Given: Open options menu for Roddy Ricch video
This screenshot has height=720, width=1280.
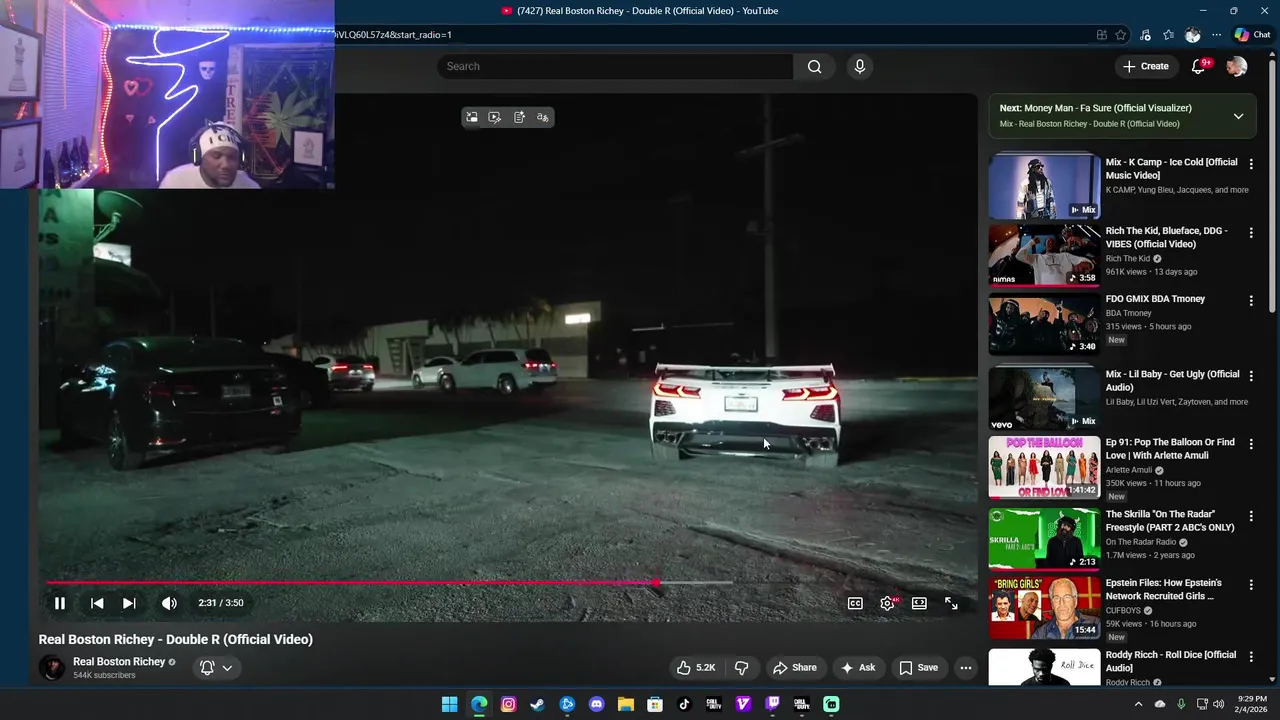Looking at the screenshot, I should (x=1251, y=656).
